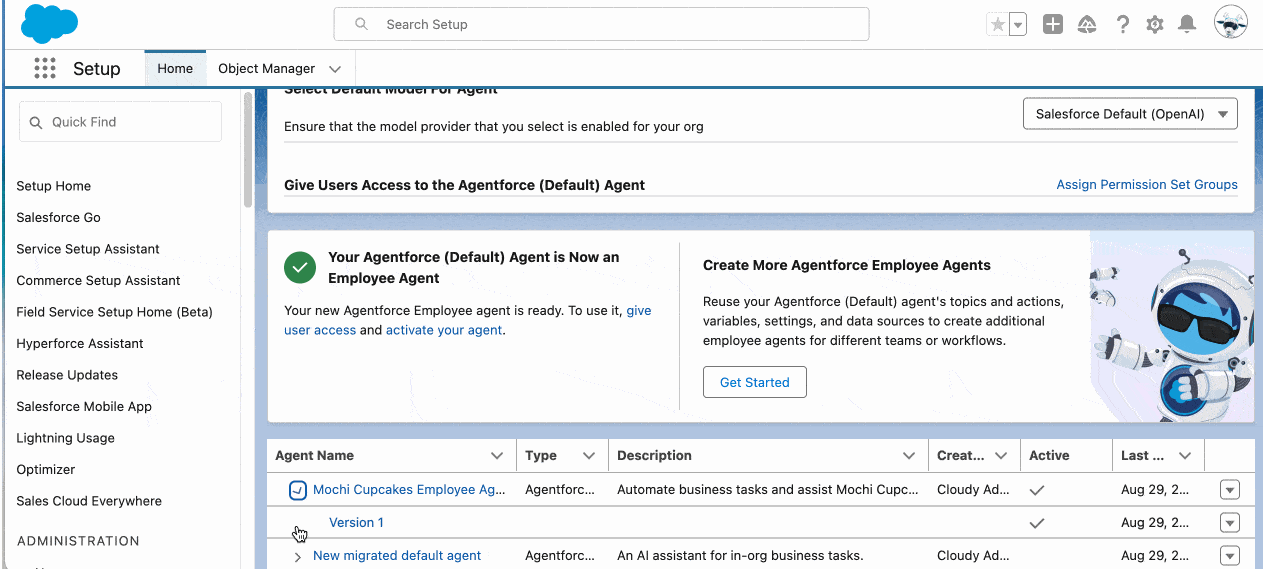
Task: Open Lightning Usage in the sidebar
Action: [x=65, y=438]
